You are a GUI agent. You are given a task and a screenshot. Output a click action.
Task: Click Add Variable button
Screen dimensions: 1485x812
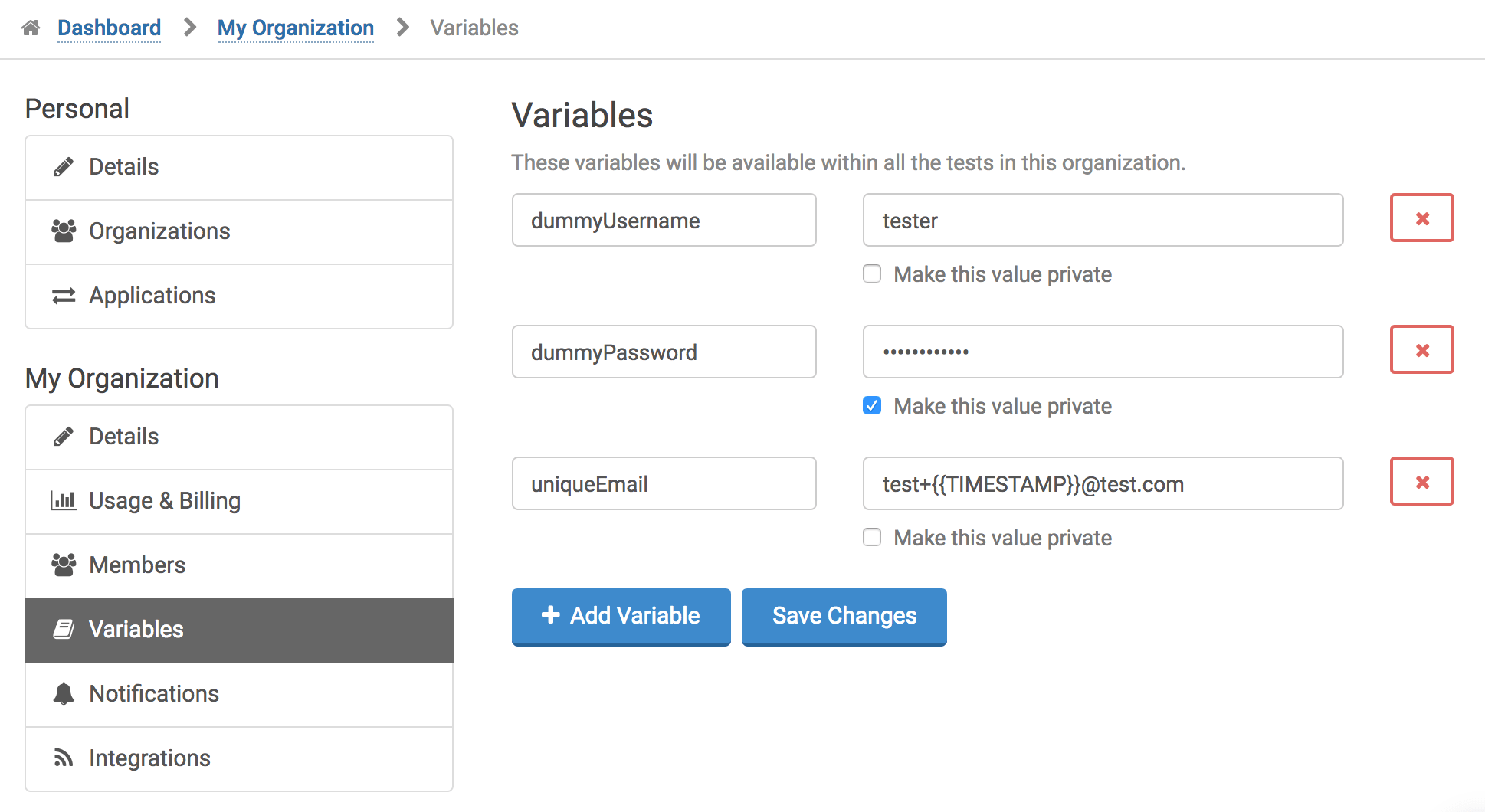coord(621,616)
